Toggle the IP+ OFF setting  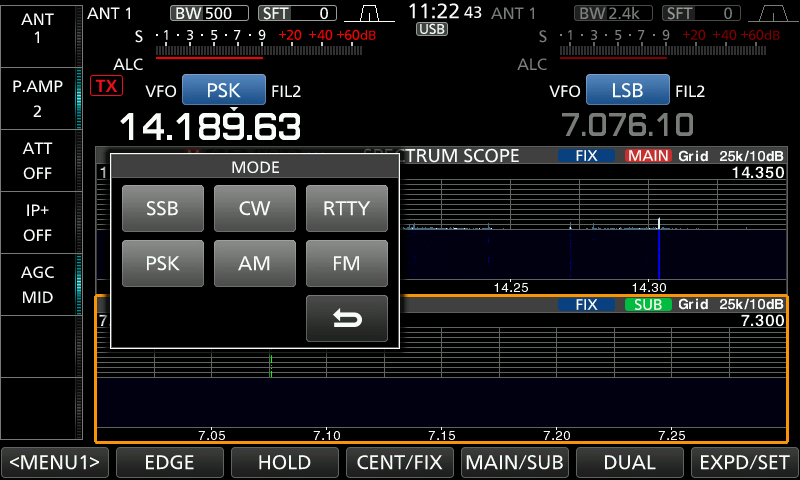(x=38, y=222)
